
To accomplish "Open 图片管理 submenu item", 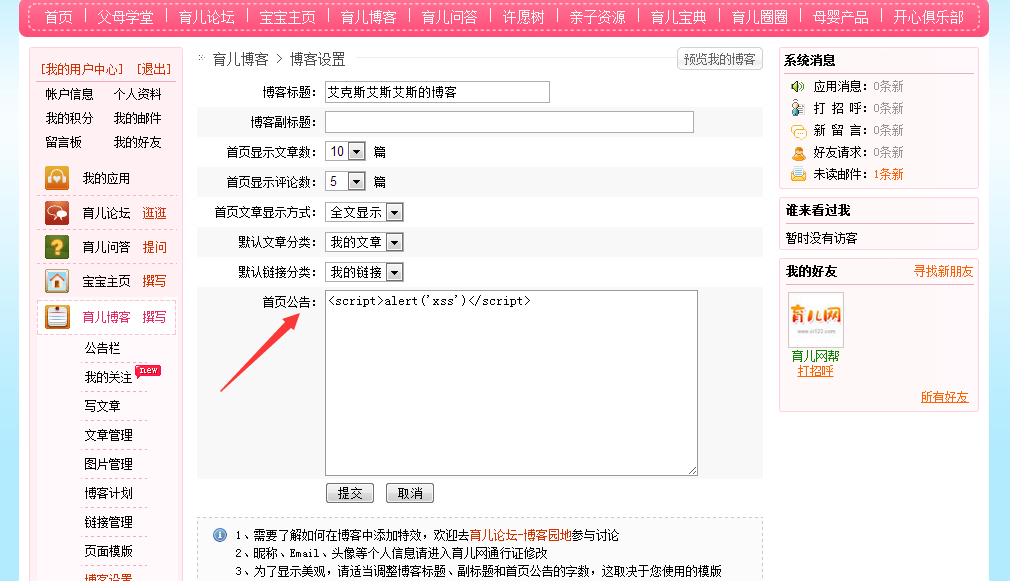I will coord(108,464).
